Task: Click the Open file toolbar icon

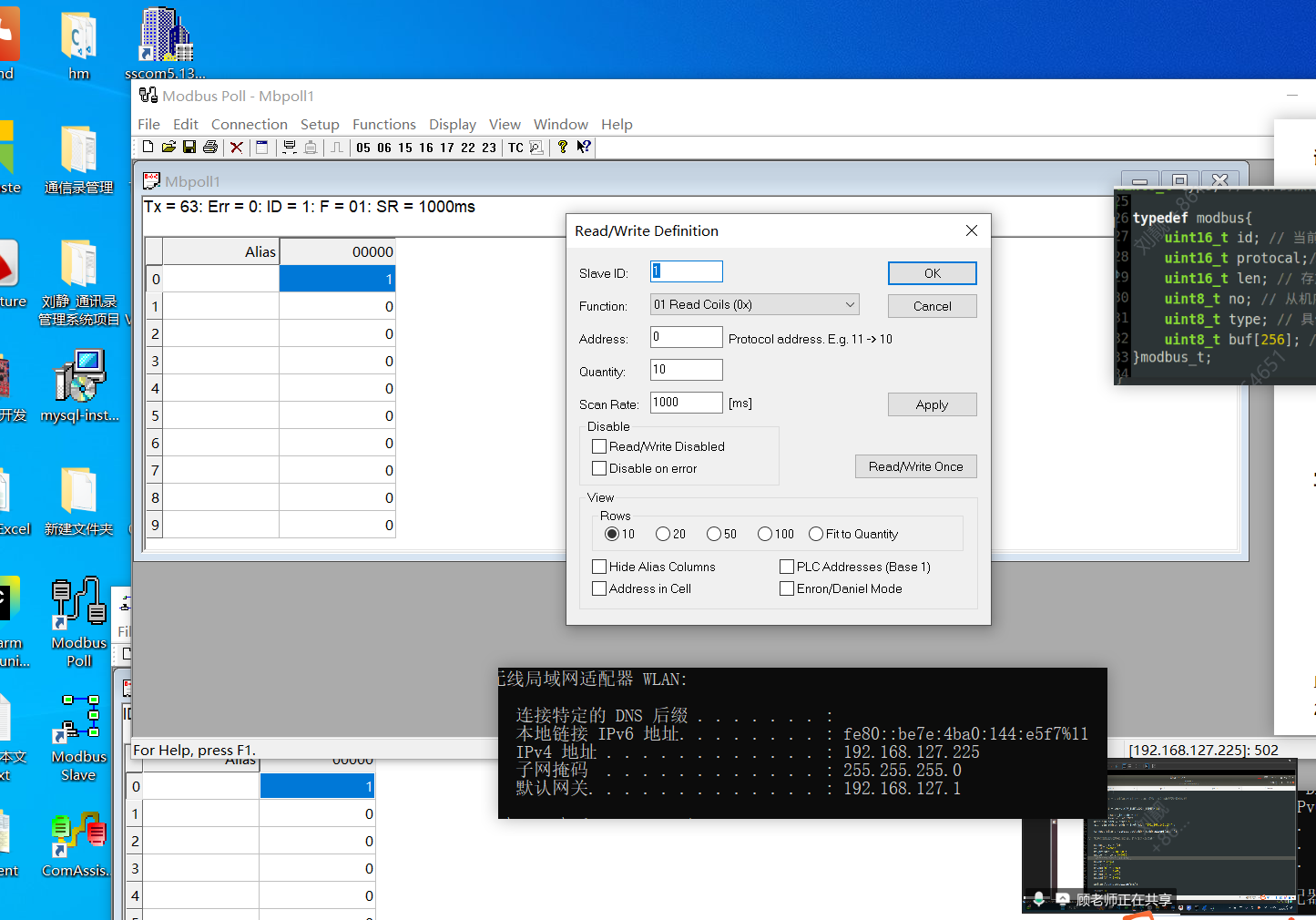Action: (168, 147)
